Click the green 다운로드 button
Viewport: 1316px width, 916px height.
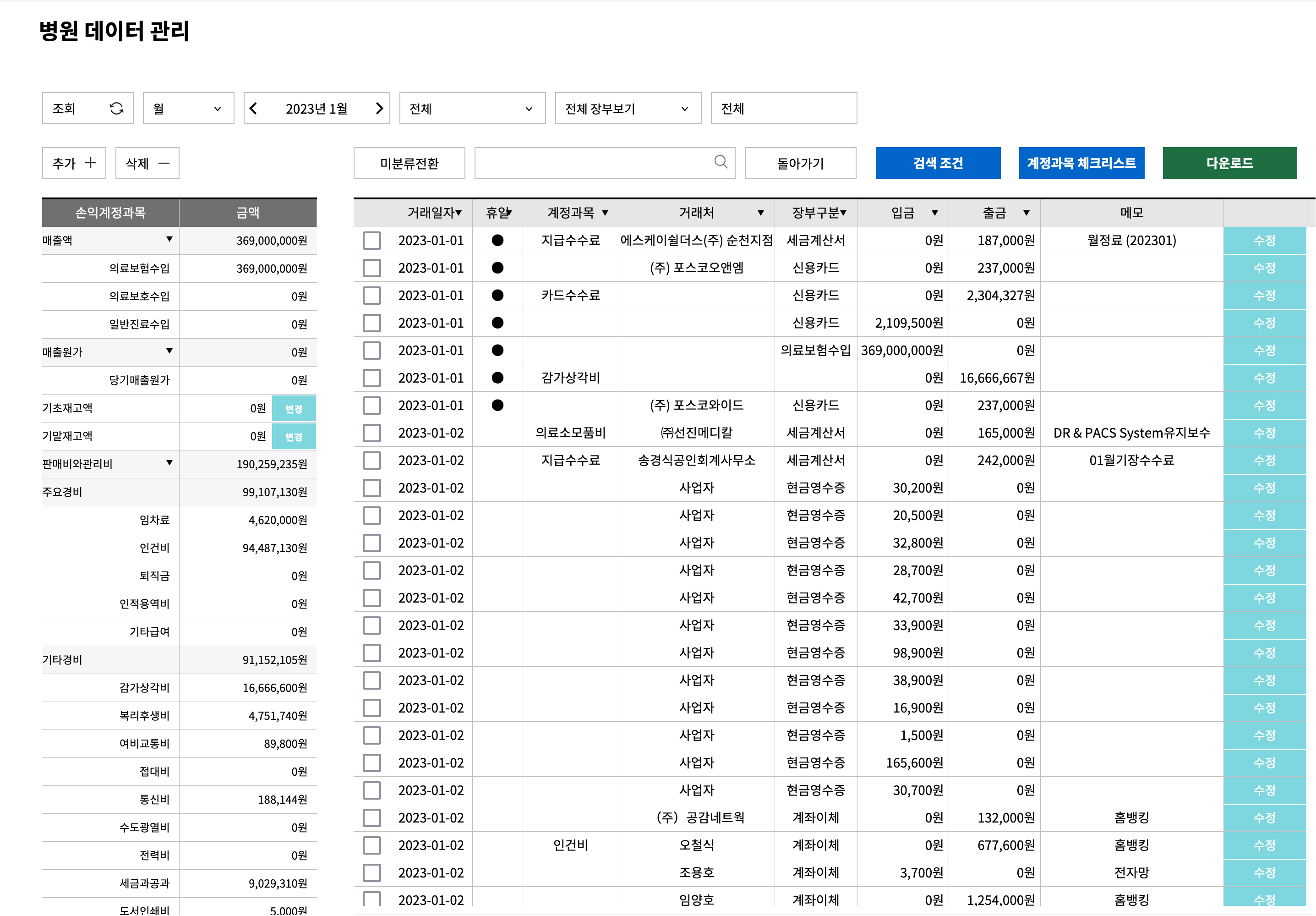1229,164
